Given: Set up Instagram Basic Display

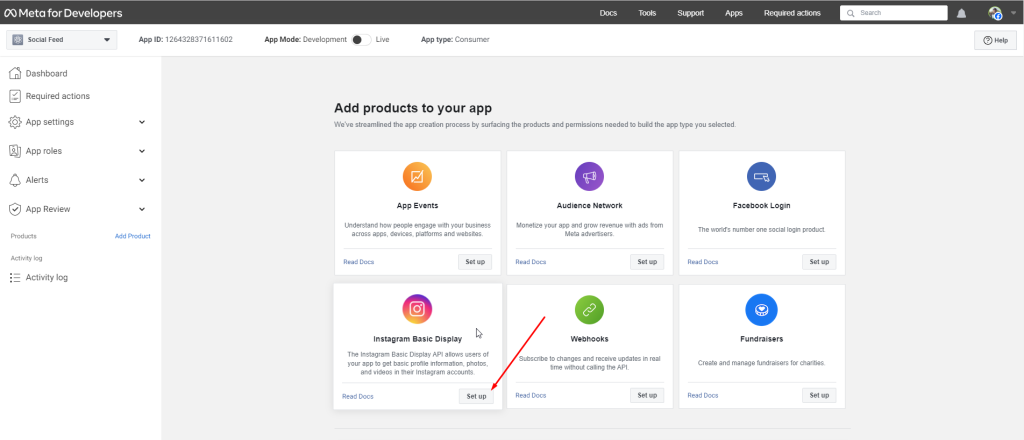Looking at the screenshot, I should [476, 396].
